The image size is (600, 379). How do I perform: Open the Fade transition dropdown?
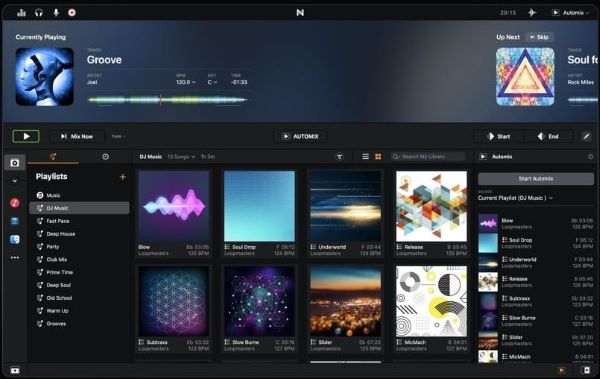pyautogui.click(x=118, y=136)
